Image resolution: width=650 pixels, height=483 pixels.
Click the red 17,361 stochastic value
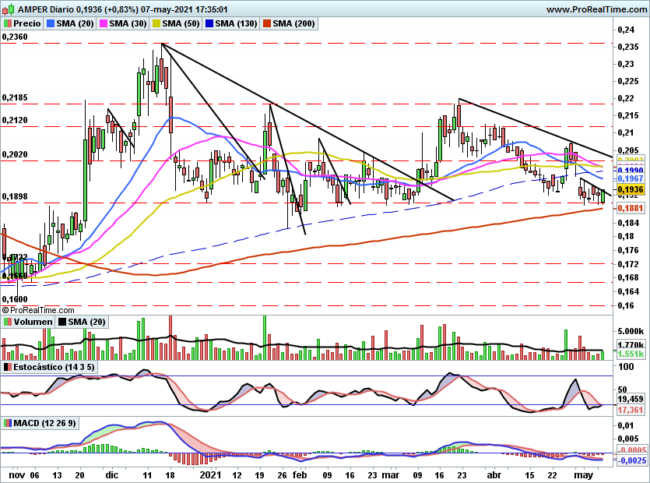pyautogui.click(x=630, y=410)
